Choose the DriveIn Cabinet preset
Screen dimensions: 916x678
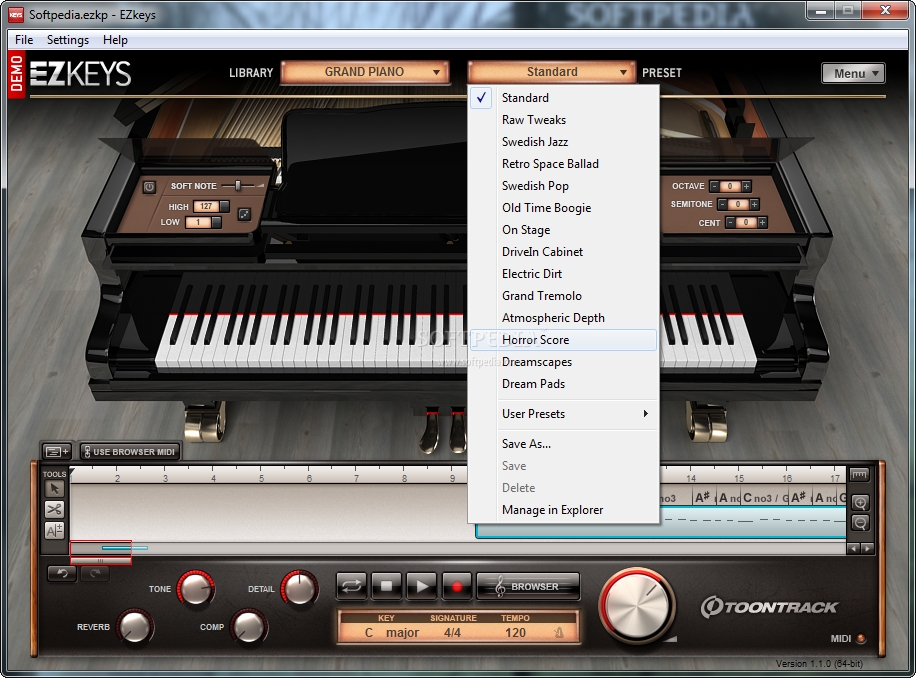(563, 252)
